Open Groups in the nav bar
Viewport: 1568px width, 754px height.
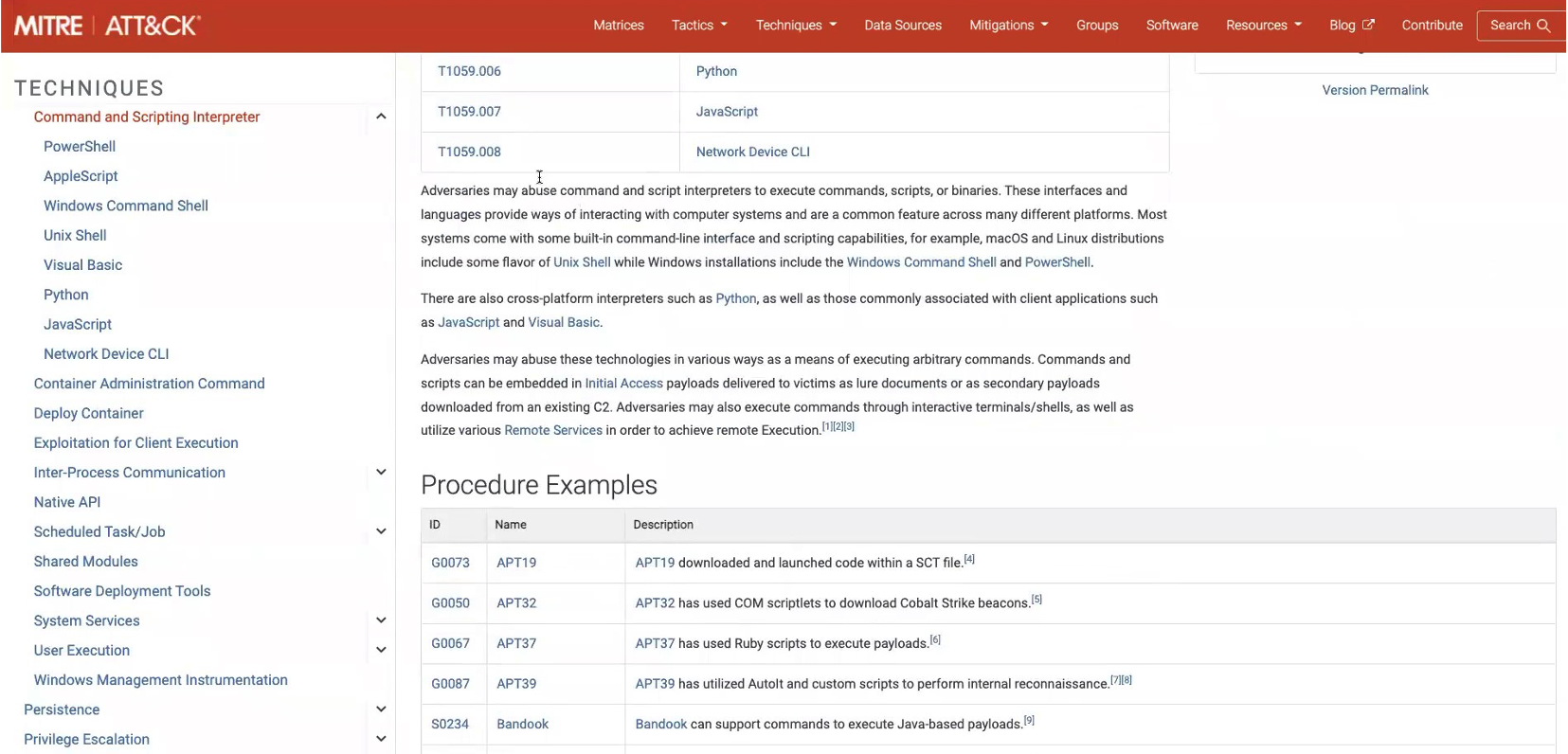tap(1097, 26)
